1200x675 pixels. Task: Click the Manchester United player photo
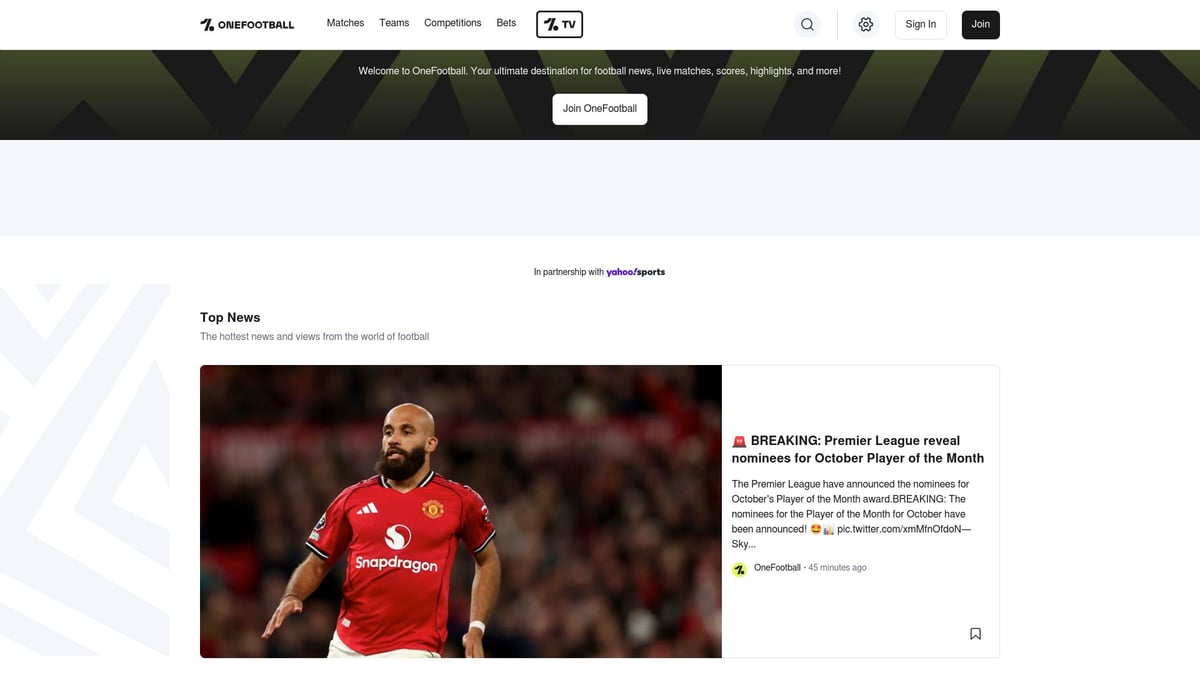[x=460, y=511]
